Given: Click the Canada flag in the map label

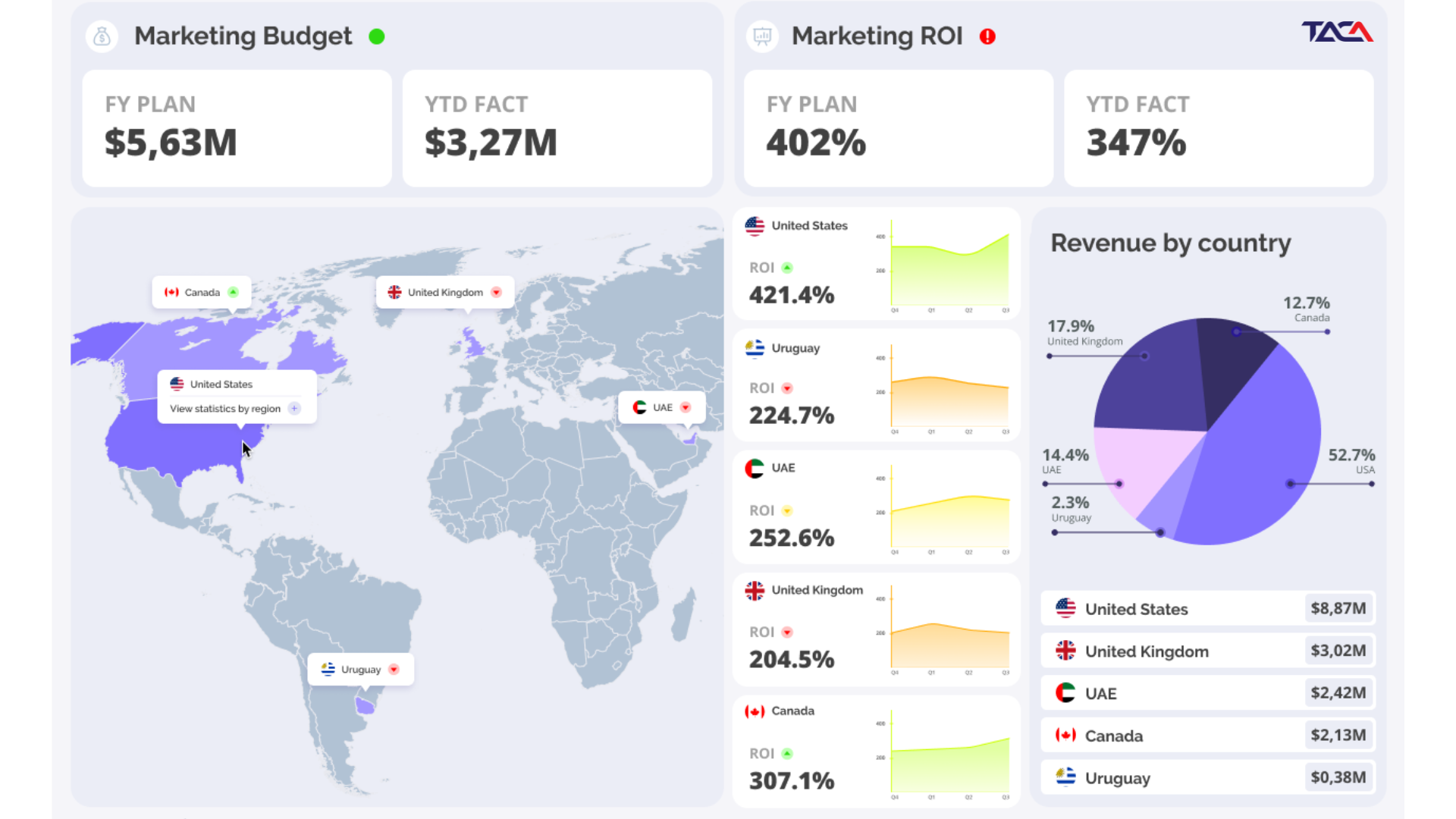Looking at the screenshot, I should coord(172,292).
